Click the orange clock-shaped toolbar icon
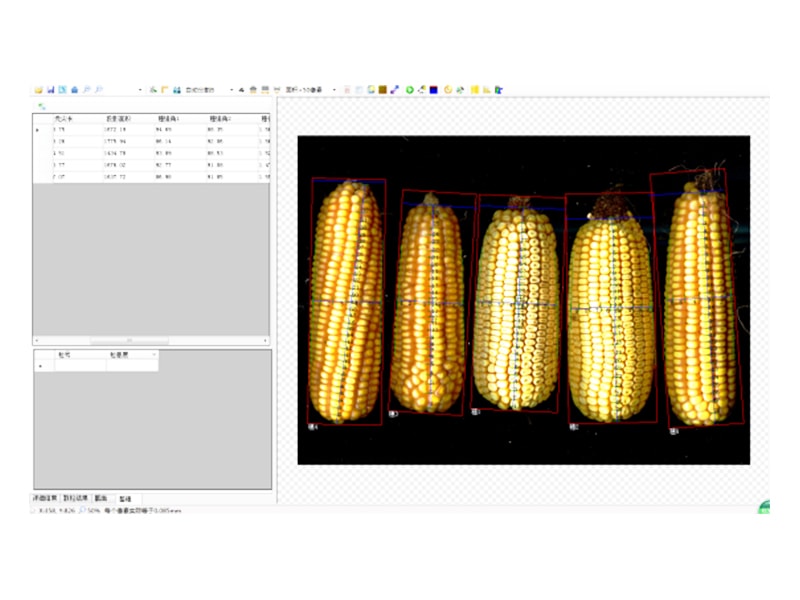This screenshot has width=800, height=600. (x=448, y=90)
